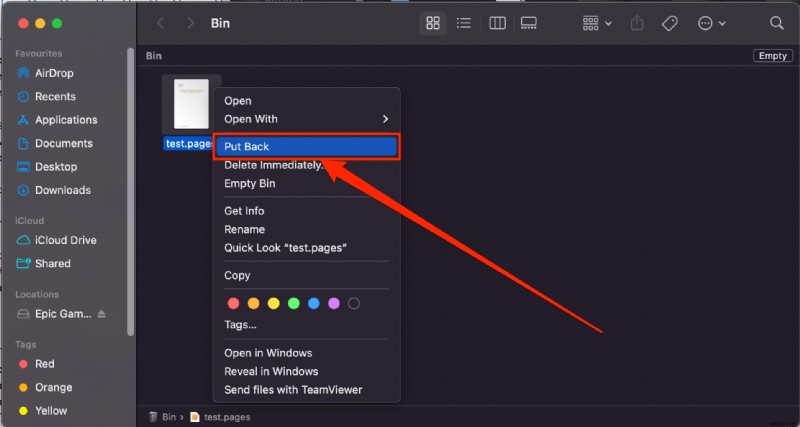Choose Rename from context menu

[x=307, y=230]
